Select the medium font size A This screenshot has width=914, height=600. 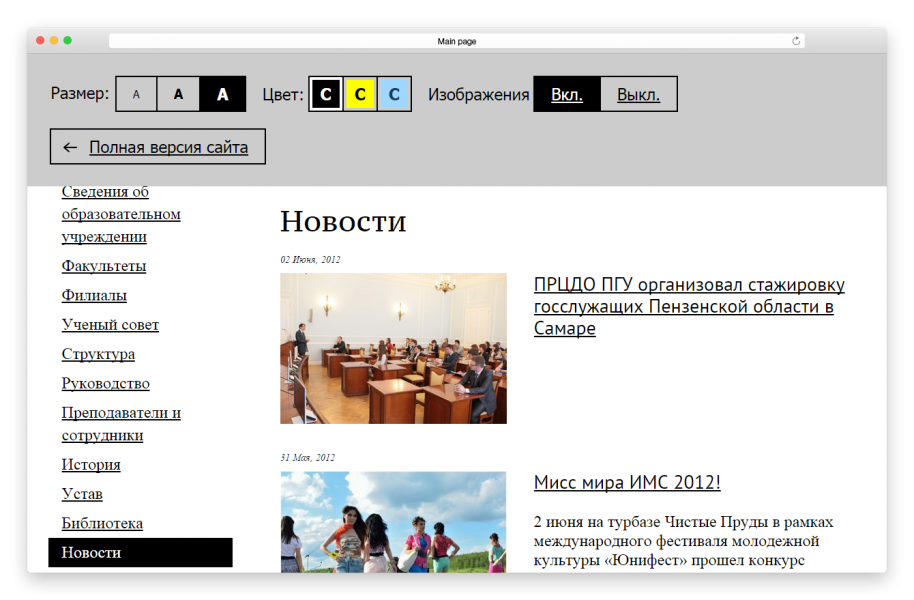178,94
